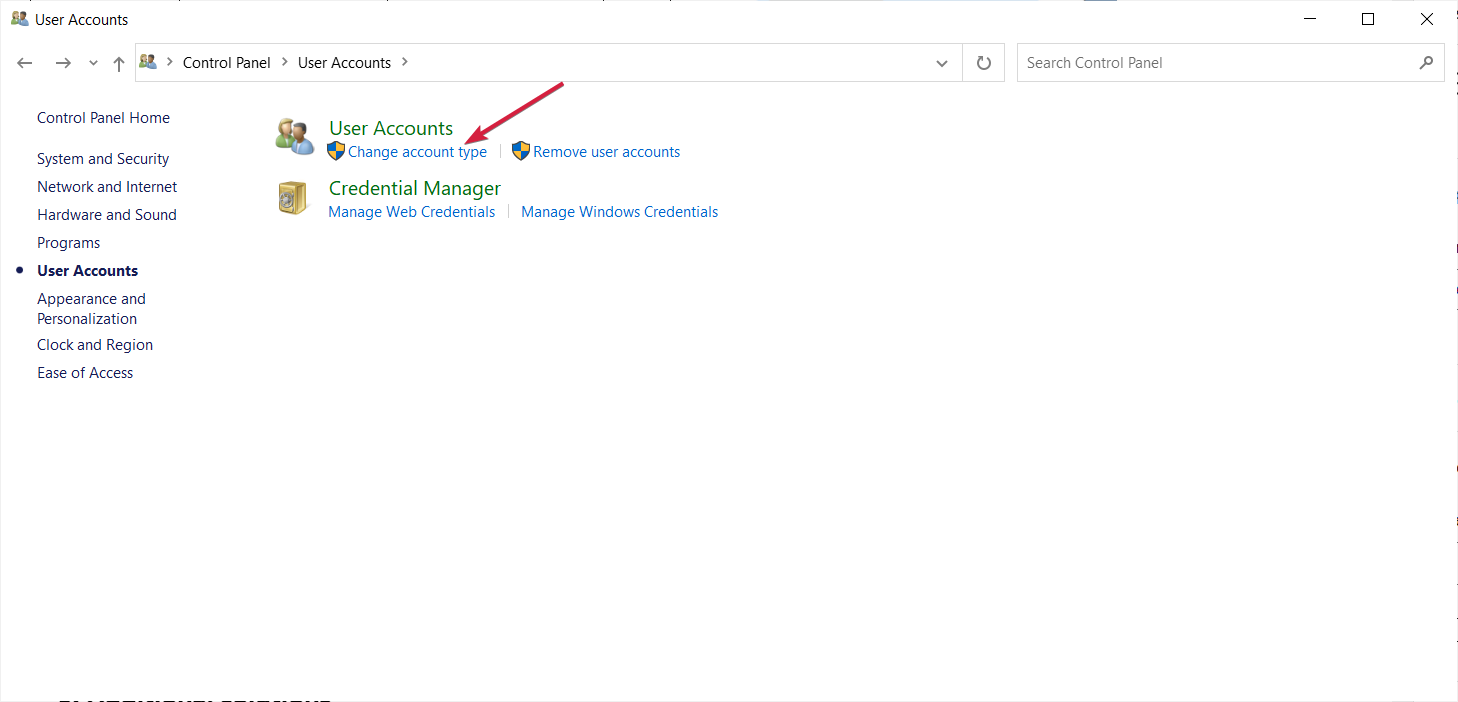
Task: Select Programs in the sidebar
Action: point(69,243)
